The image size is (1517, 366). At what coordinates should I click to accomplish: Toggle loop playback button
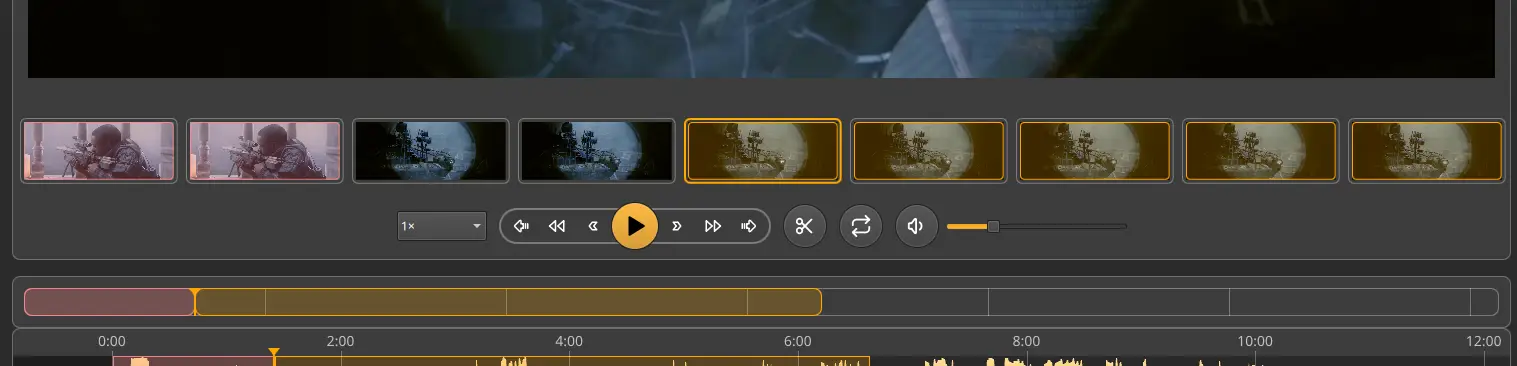click(x=861, y=226)
